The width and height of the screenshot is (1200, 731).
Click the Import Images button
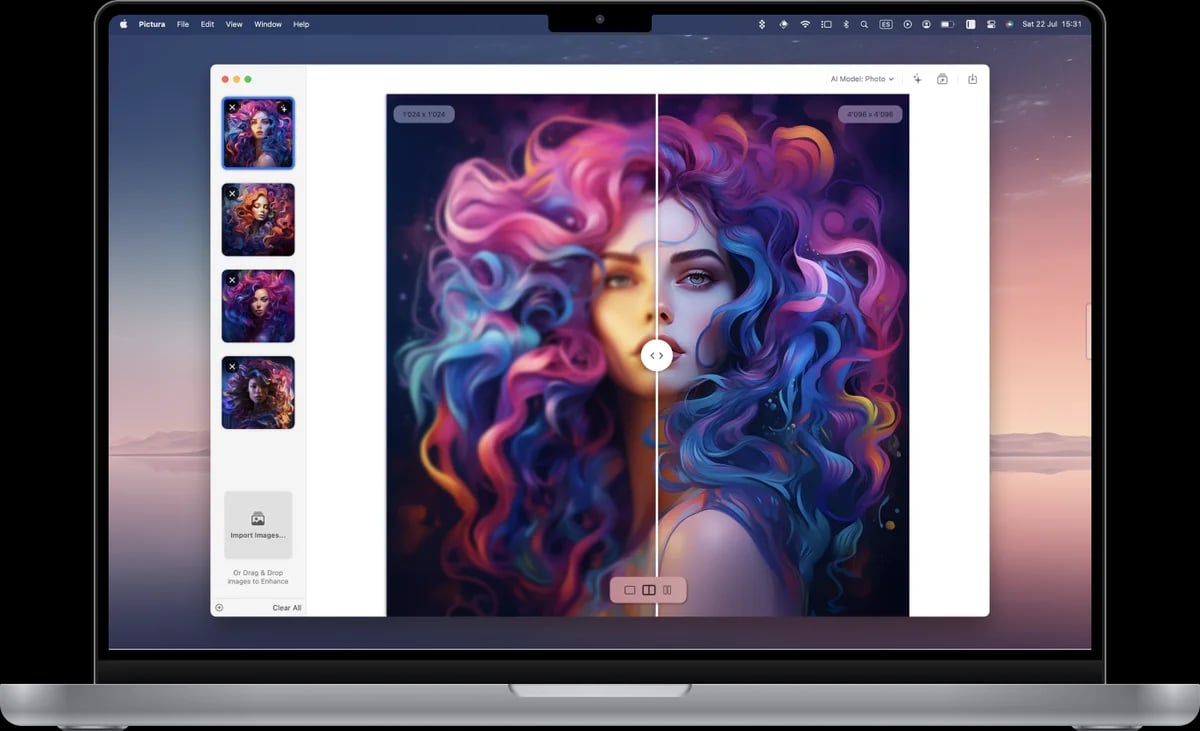[258, 525]
